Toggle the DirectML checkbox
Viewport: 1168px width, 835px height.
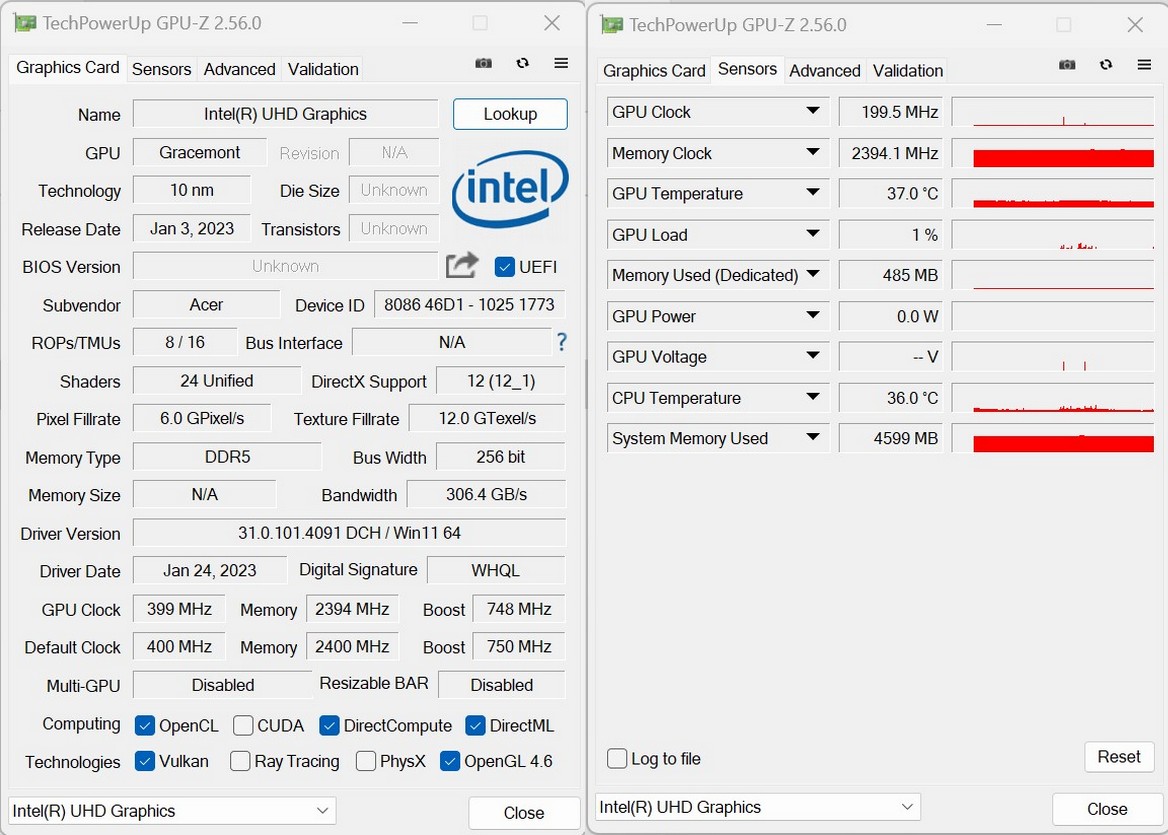coord(475,726)
